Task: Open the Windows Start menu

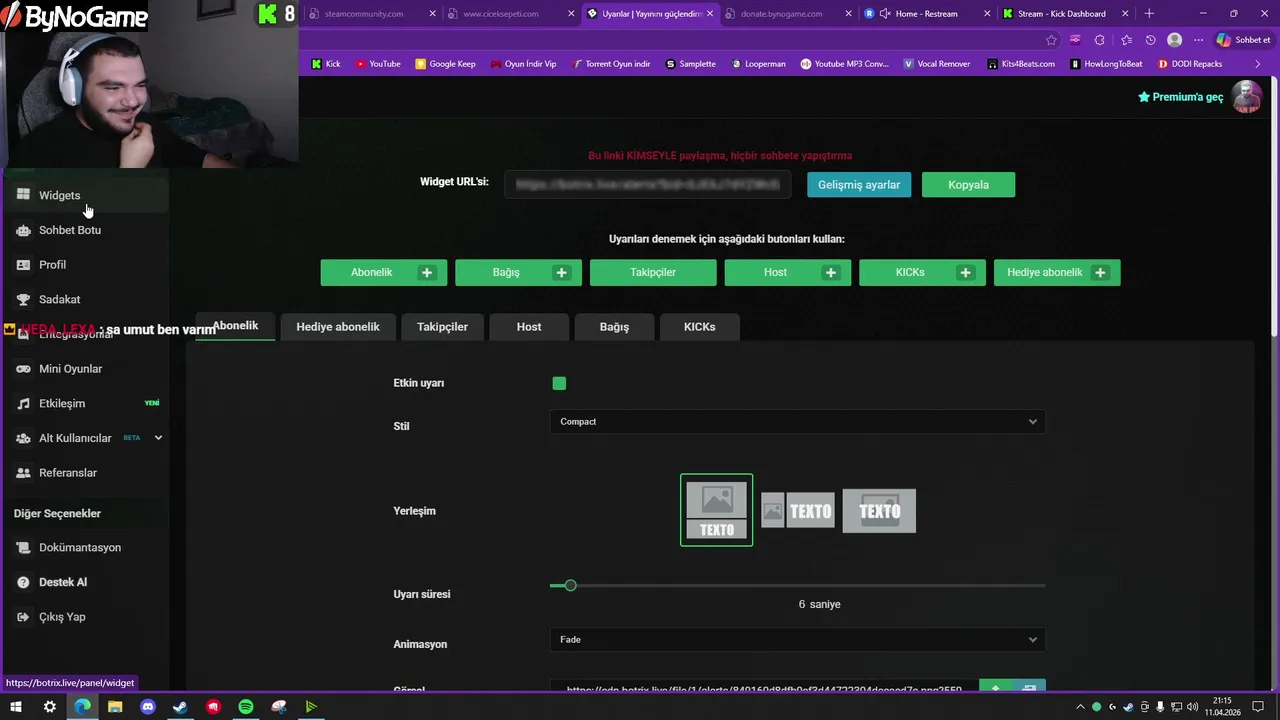Action: (16, 707)
